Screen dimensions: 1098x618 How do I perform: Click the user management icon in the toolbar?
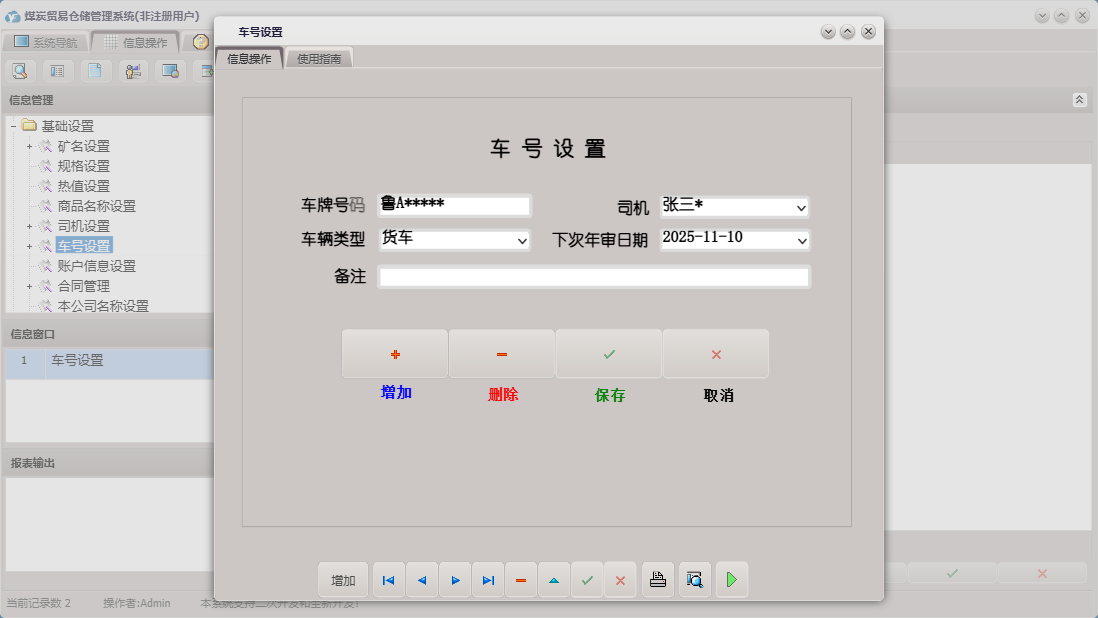coord(132,71)
